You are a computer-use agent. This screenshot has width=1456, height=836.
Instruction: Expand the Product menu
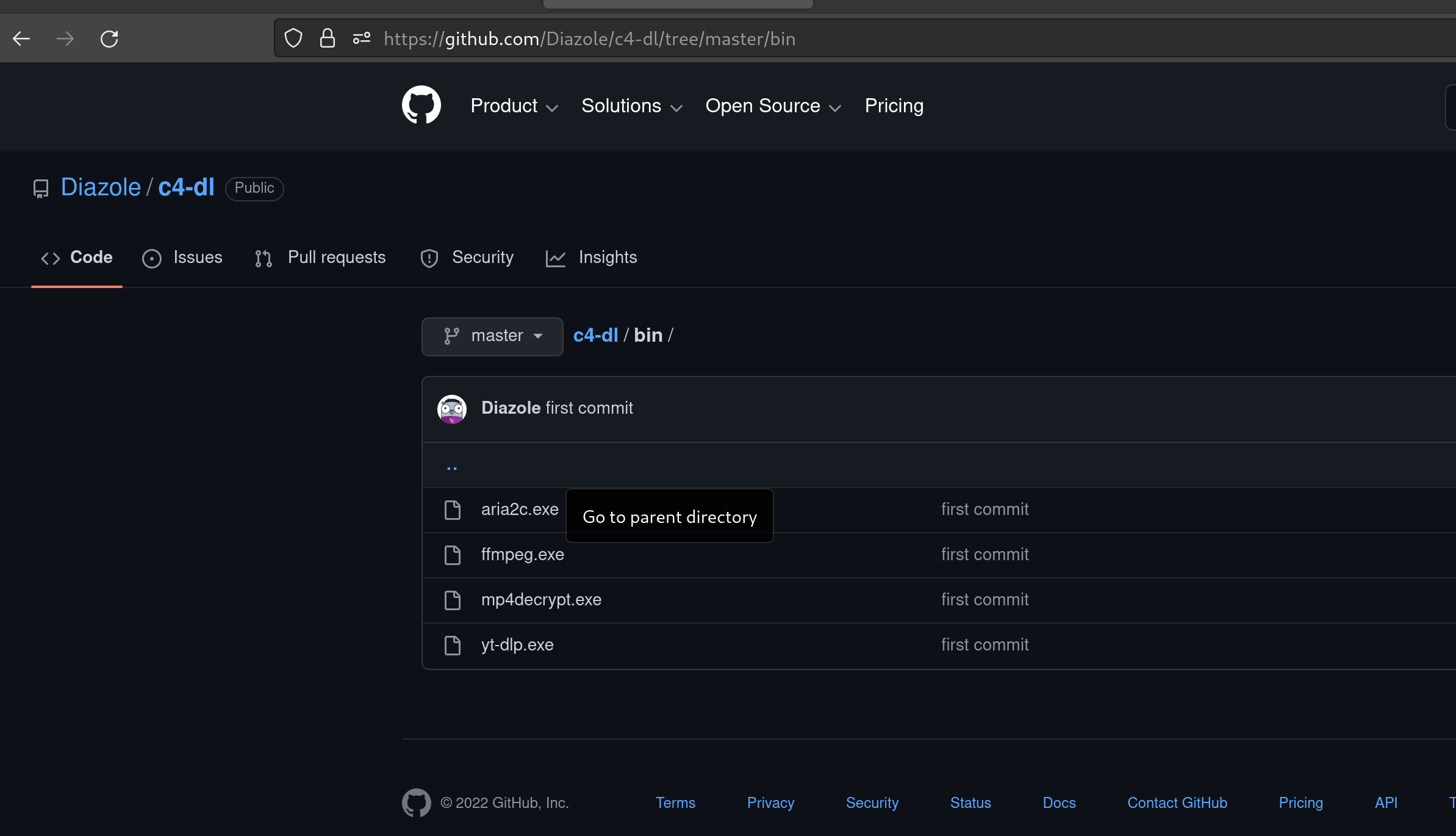click(x=514, y=106)
